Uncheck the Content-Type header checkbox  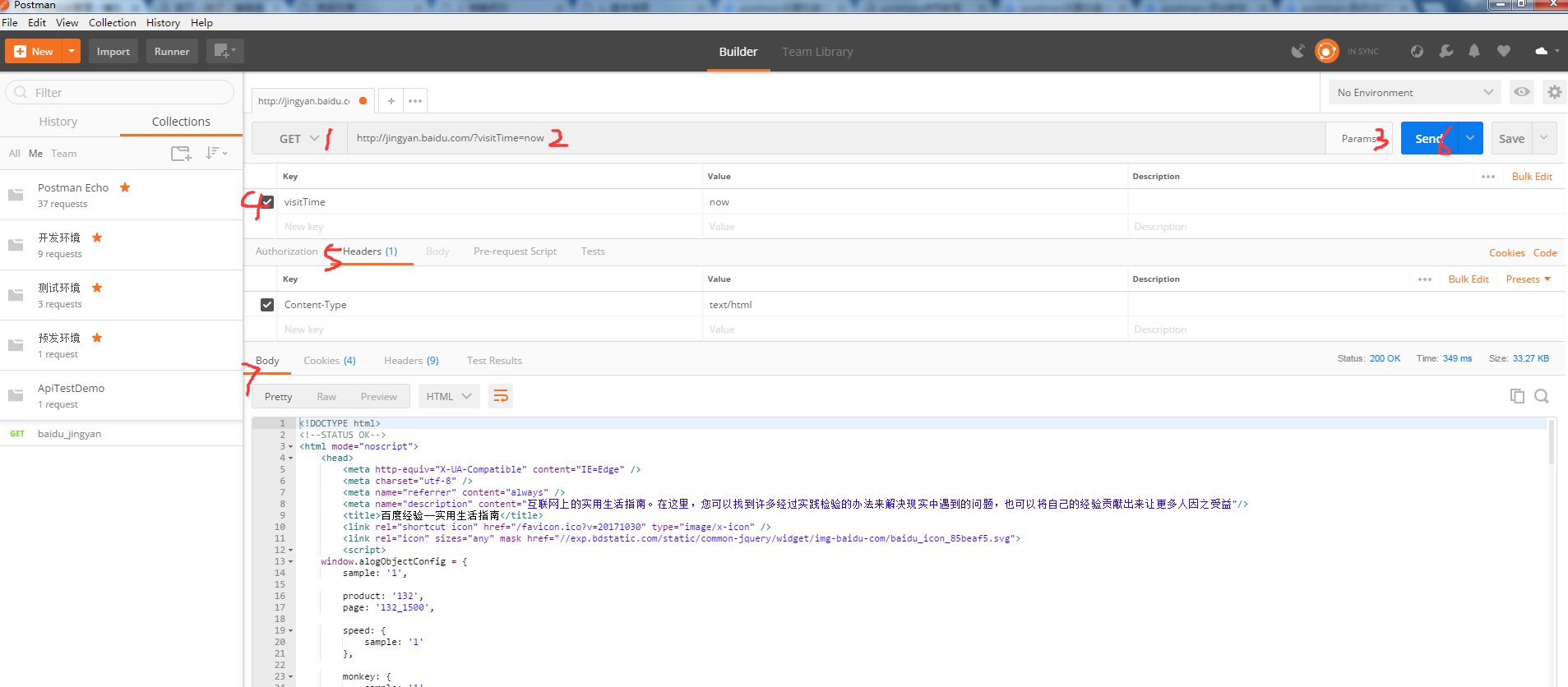pos(267,304)
